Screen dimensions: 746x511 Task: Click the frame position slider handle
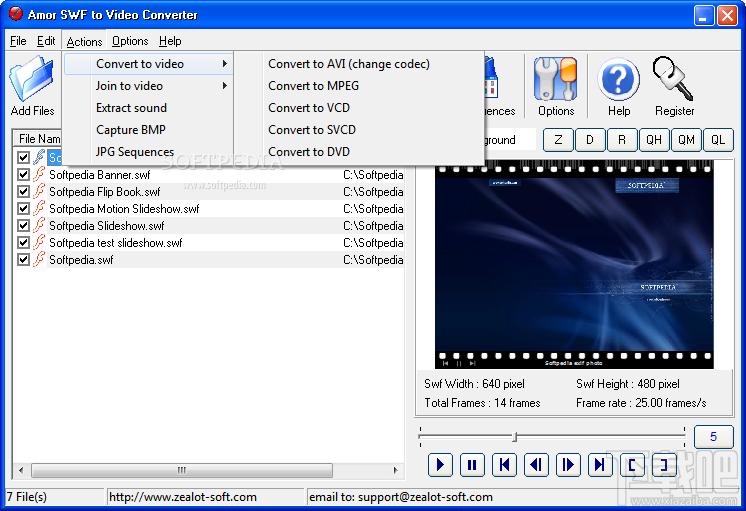tap(514, 436)
